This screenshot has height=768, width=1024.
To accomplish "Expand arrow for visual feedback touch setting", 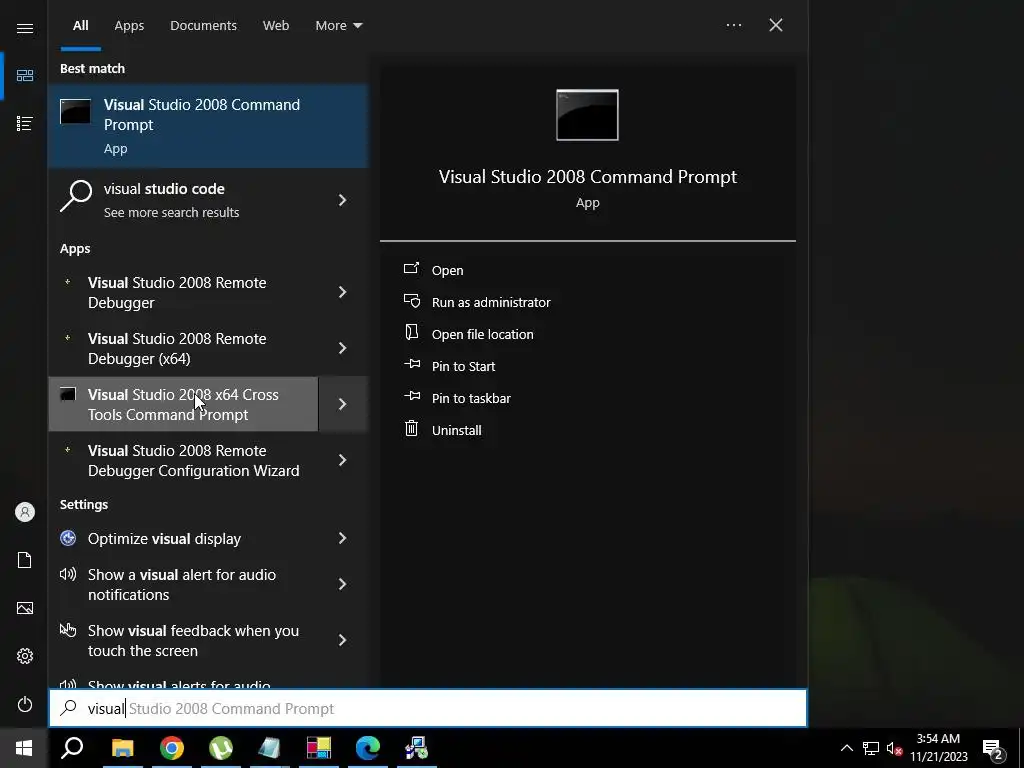I will 342,641.
